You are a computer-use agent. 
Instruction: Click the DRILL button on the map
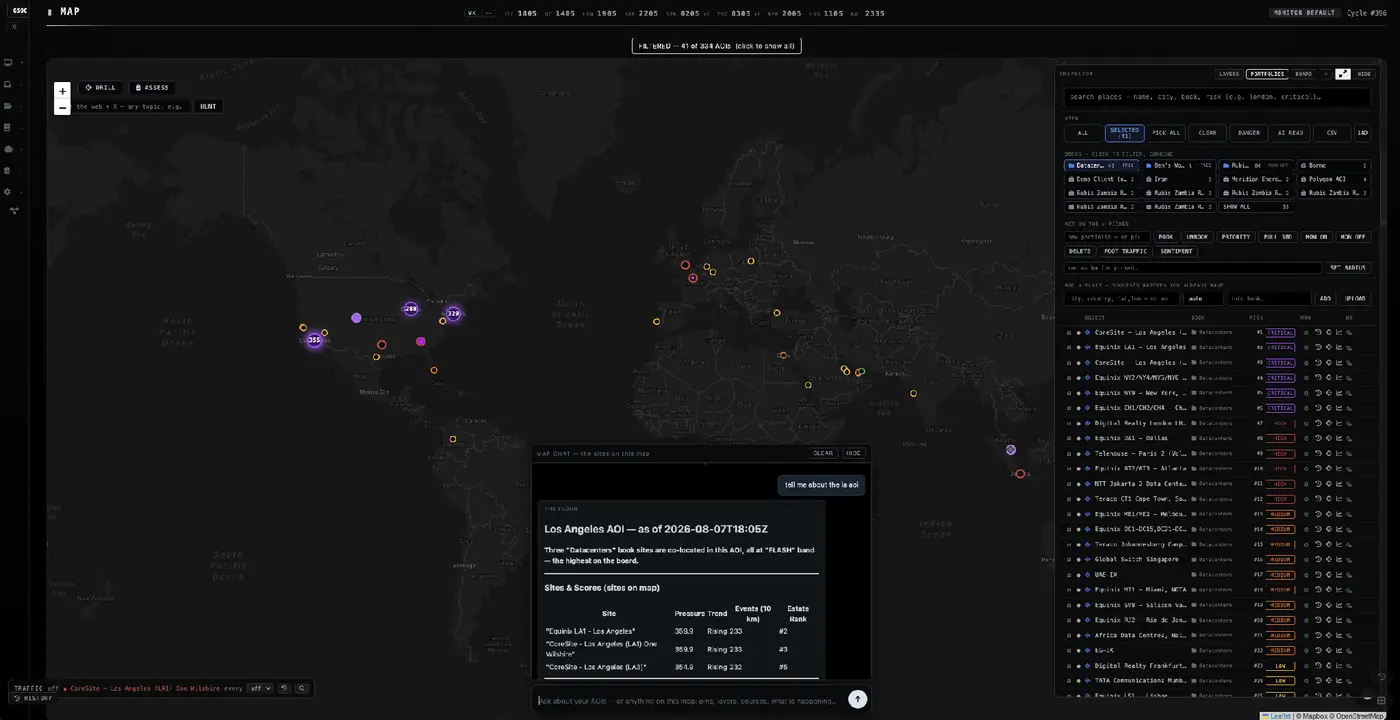(x=101, y=88)
